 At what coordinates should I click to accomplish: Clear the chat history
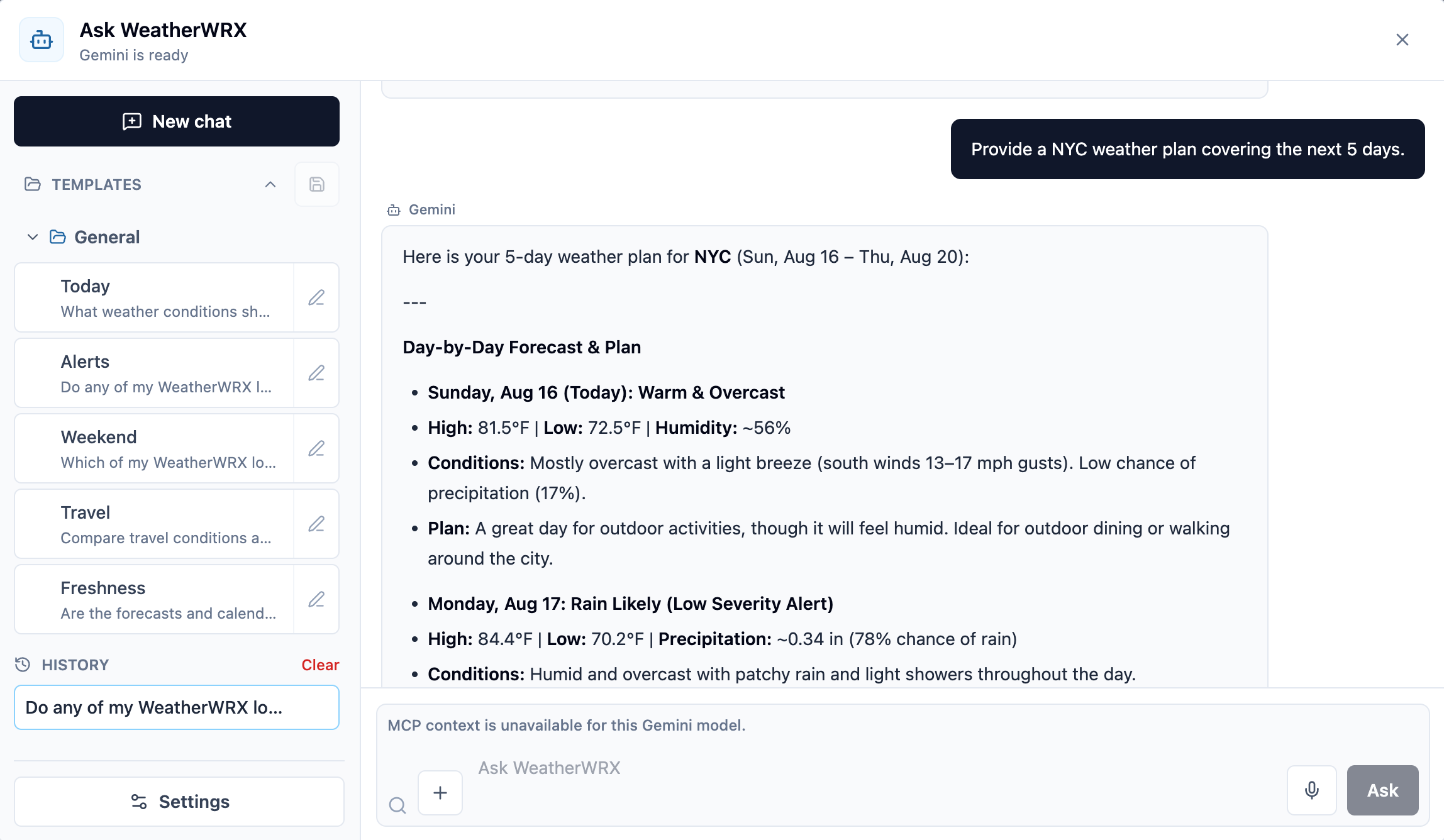click(320, 665)
